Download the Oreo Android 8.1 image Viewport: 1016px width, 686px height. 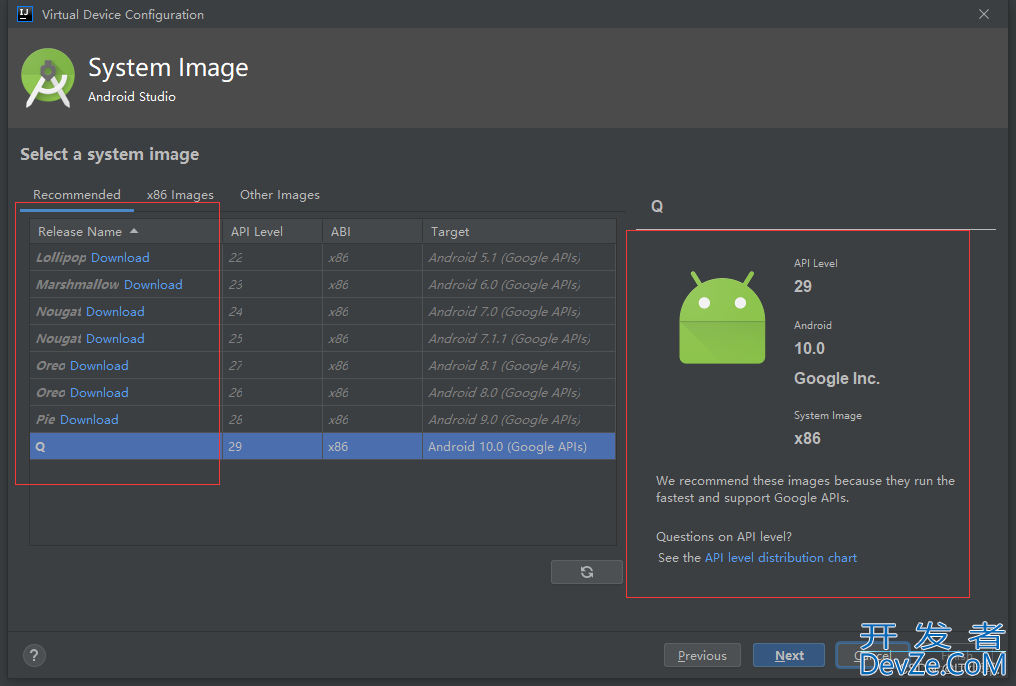click(x=99, y=366)
